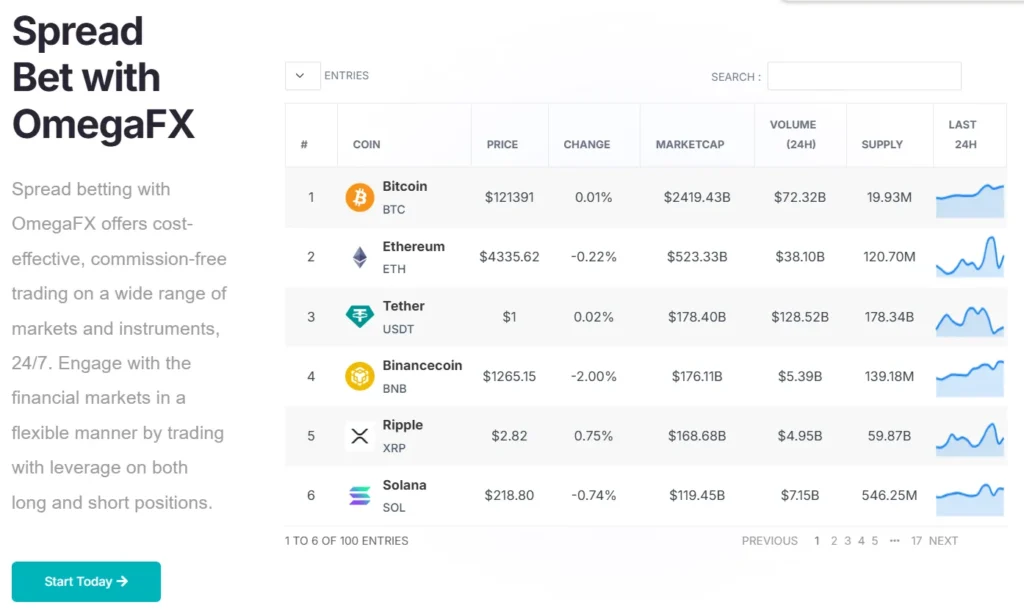Sort by the Change column header
Viewport: 1024px width, 613px height.
pos(586,145)
